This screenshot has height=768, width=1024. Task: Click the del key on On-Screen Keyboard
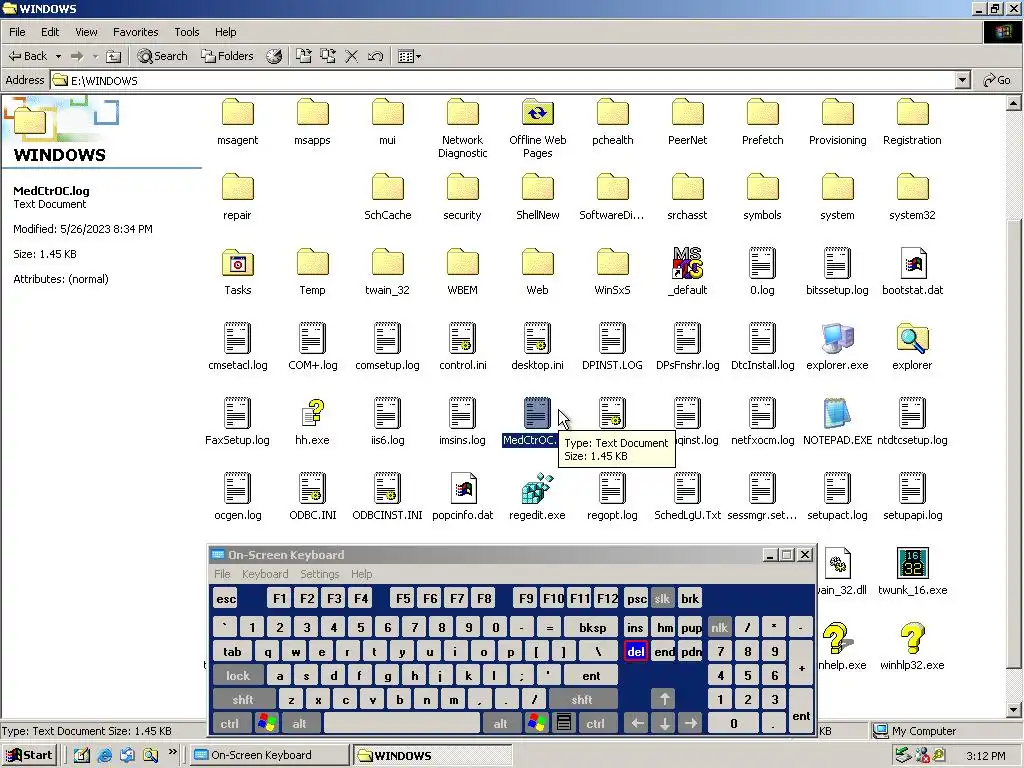(x=635, y=652)
